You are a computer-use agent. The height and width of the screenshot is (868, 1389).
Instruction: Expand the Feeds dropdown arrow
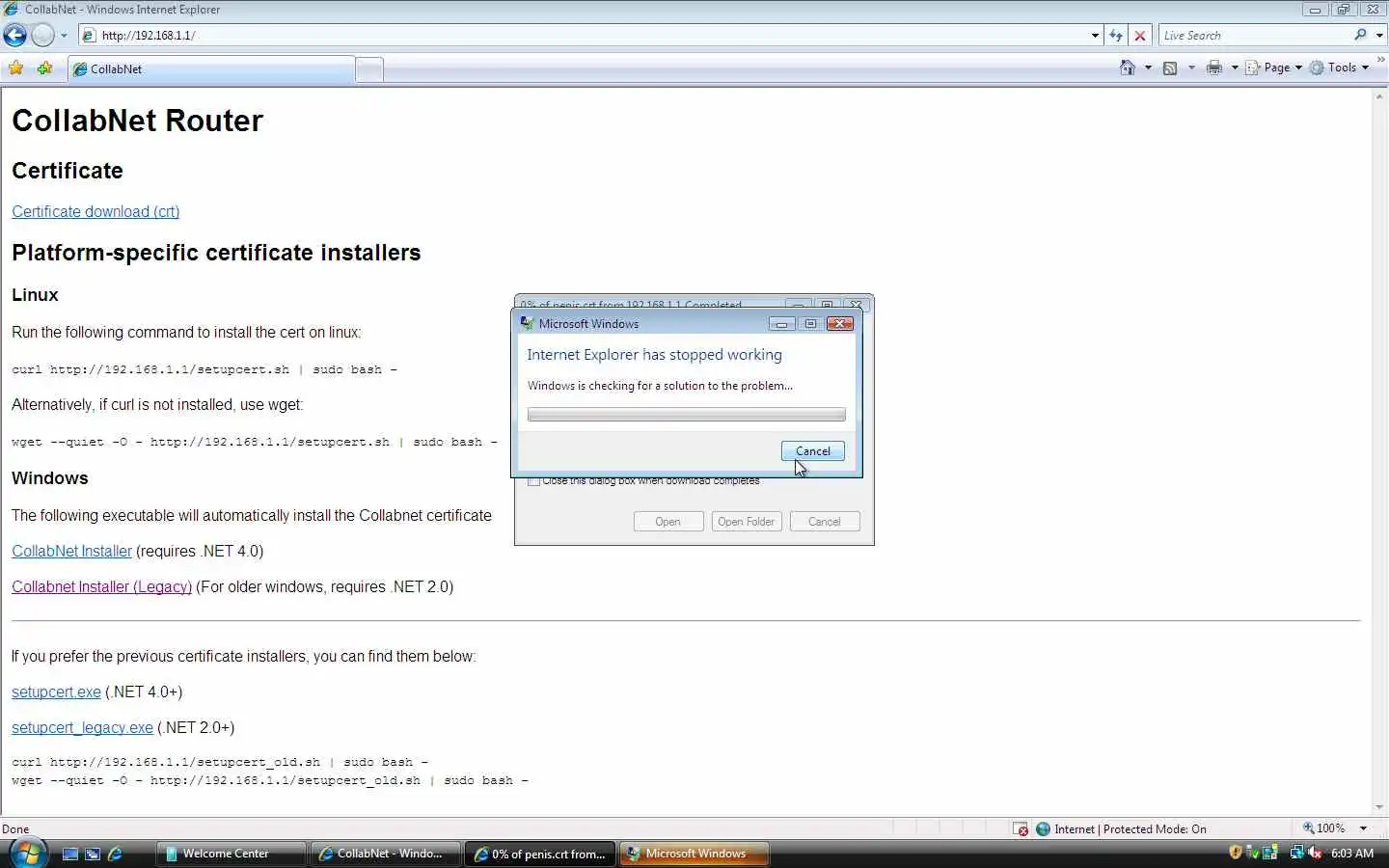pyautogui.click(x=1191, y=68)
